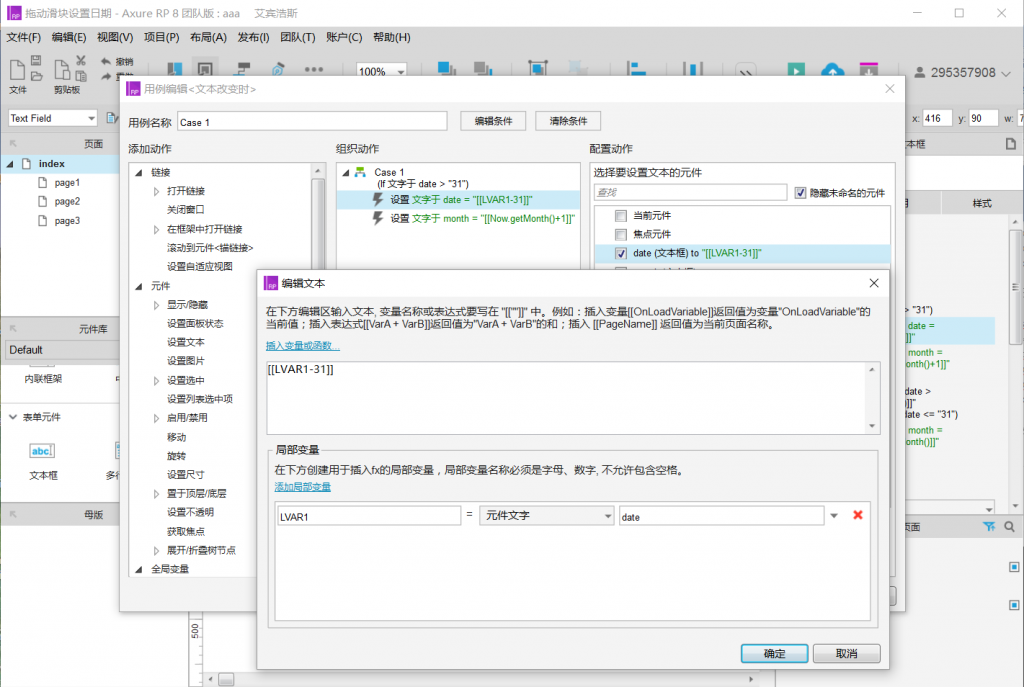Select the month action row in 组织动作
Screen dimensions: 1024x687
(x=458, y=219)
